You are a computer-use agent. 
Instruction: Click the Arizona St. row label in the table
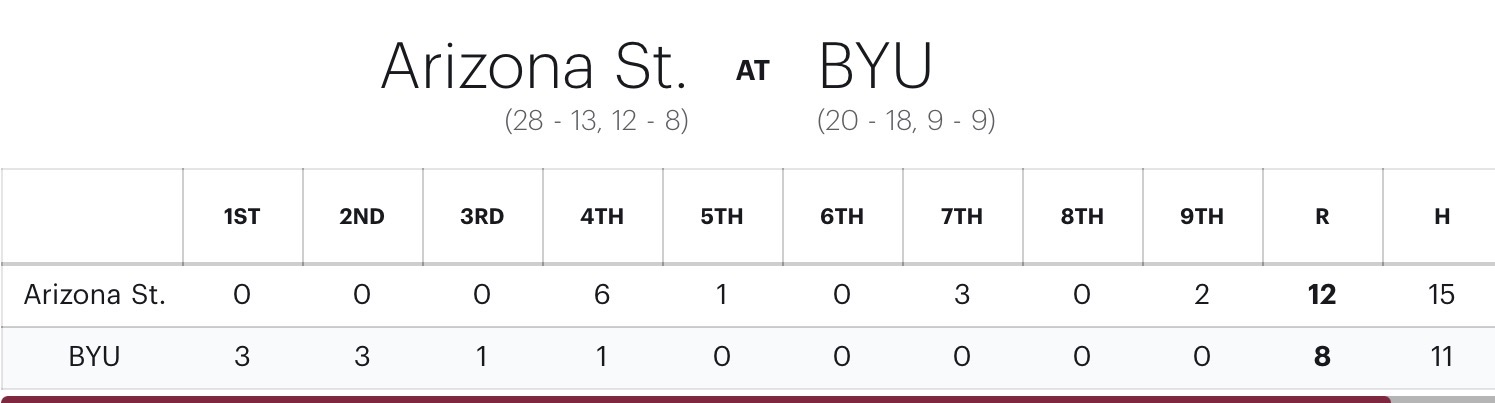pos(94,295)
